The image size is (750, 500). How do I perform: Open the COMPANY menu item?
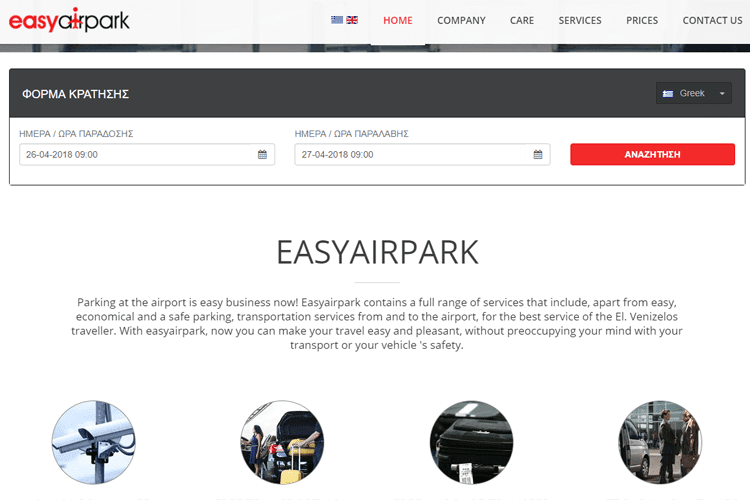(x=461, y=21)
